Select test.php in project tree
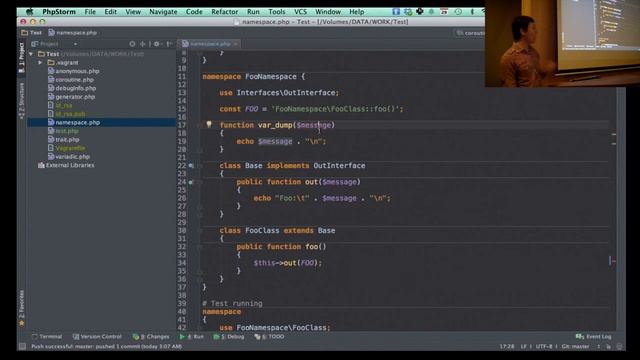 [x=63, y=131]
